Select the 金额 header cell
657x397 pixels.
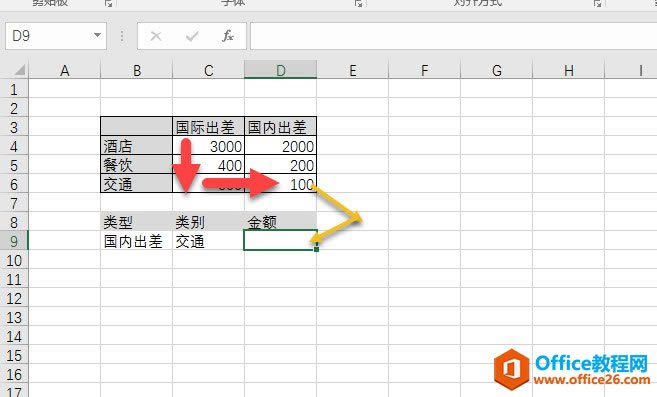pos(280,222)
